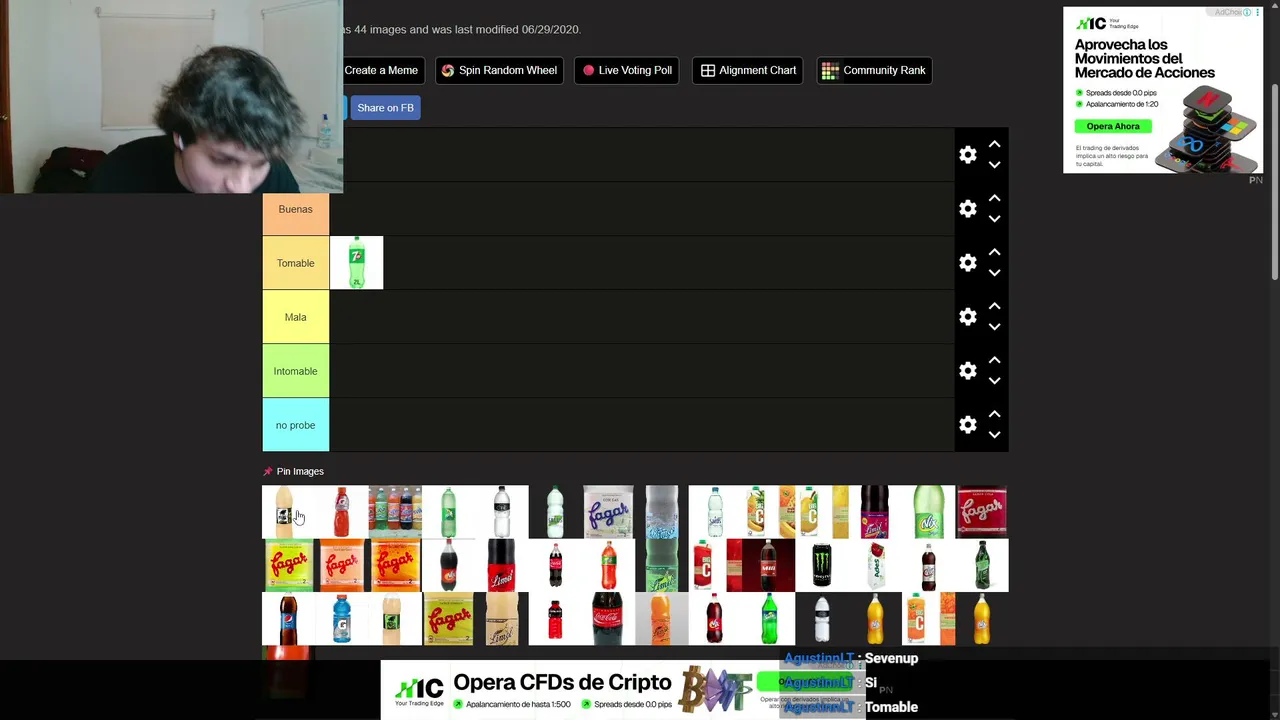Open settings gear for the tier above Buenas
This screenshot has height=720, width=1280.
click(967, 155)
